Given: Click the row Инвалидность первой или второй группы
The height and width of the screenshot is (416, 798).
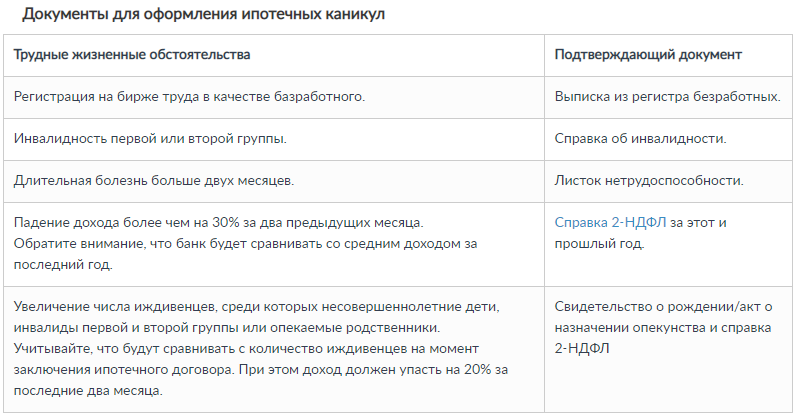Looking at the screenshot, I should pyautogui.click(x=398, y=139).
